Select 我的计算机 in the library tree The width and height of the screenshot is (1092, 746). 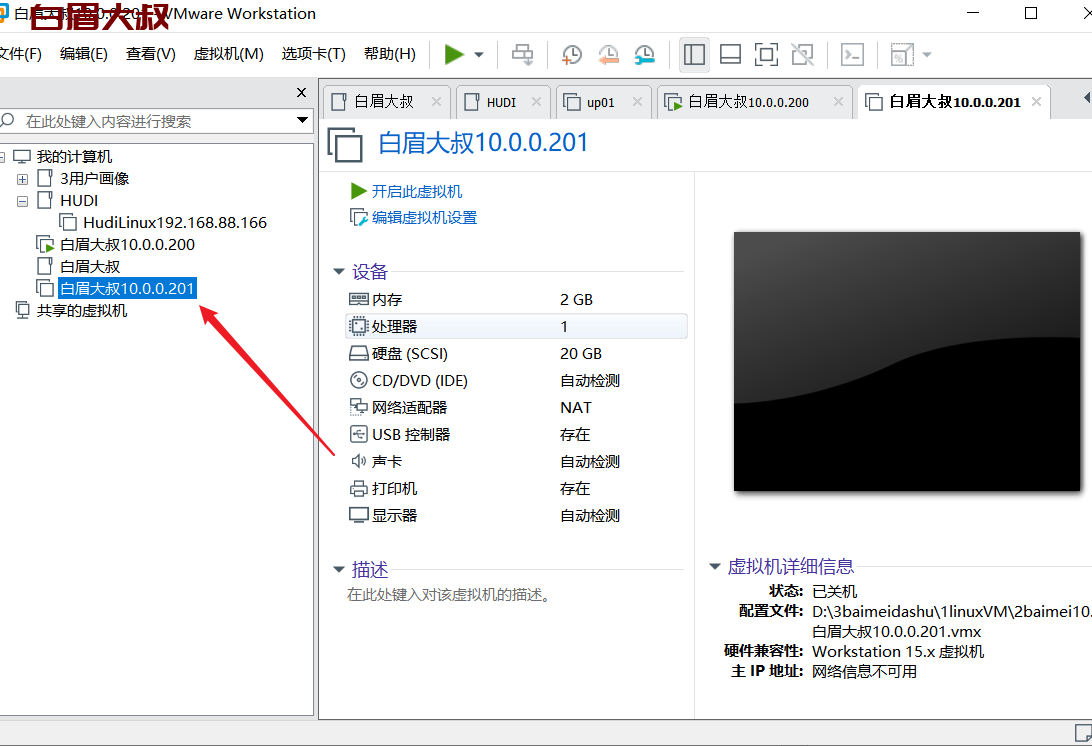tap(74, 157)
